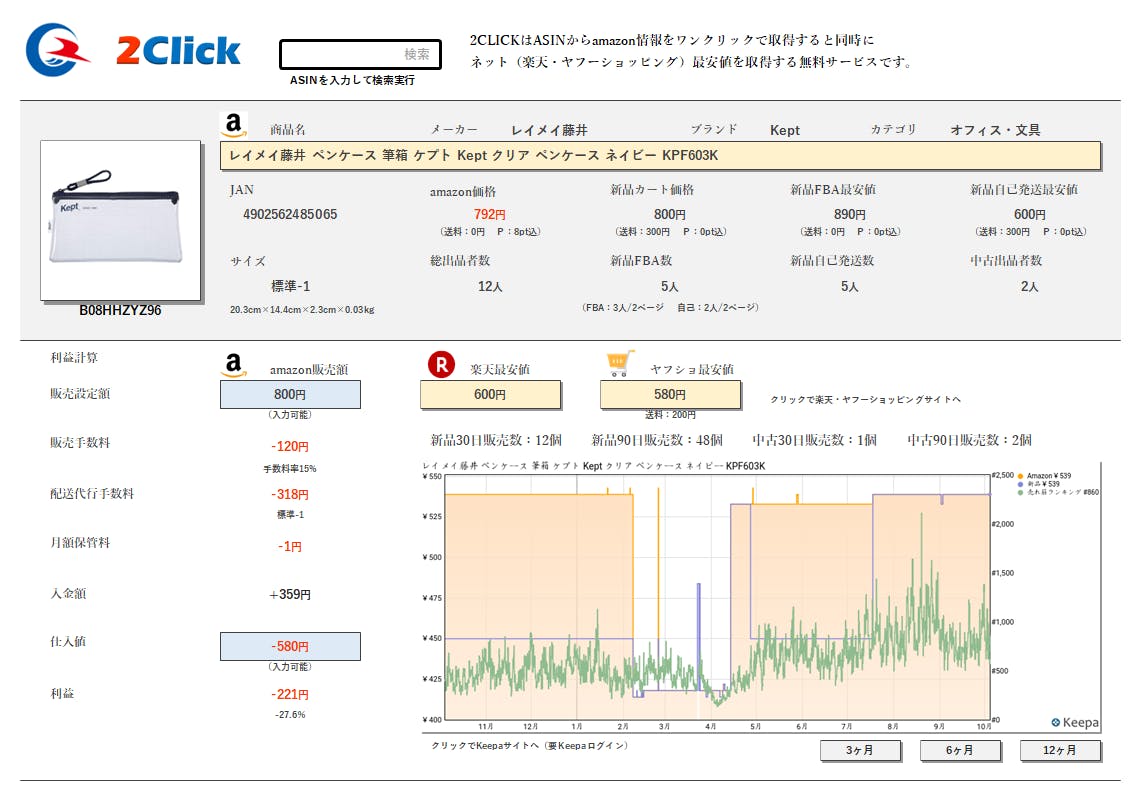Open the pencil case product thumbnail
This screenshot has height=801, width=1141.
[x=120, y=220]
